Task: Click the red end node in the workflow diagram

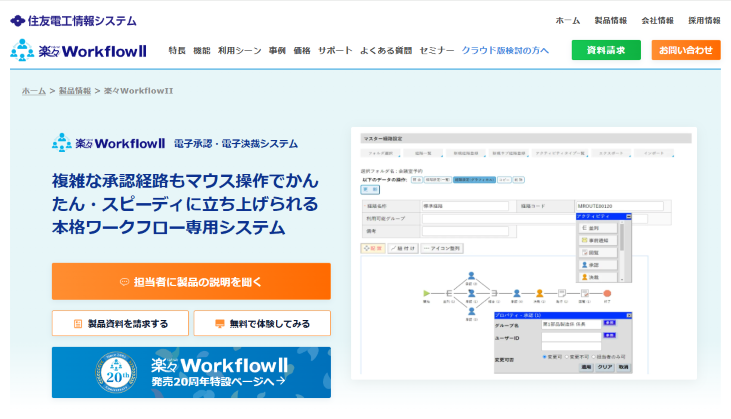Action: 606,293
